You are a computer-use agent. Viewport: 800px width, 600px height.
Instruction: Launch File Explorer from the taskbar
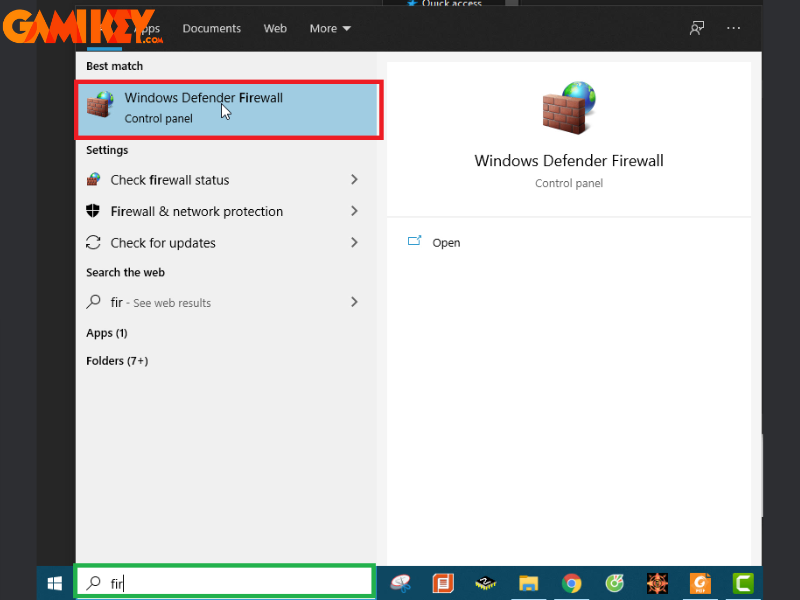pyautogui.click(x=528, y=583)
